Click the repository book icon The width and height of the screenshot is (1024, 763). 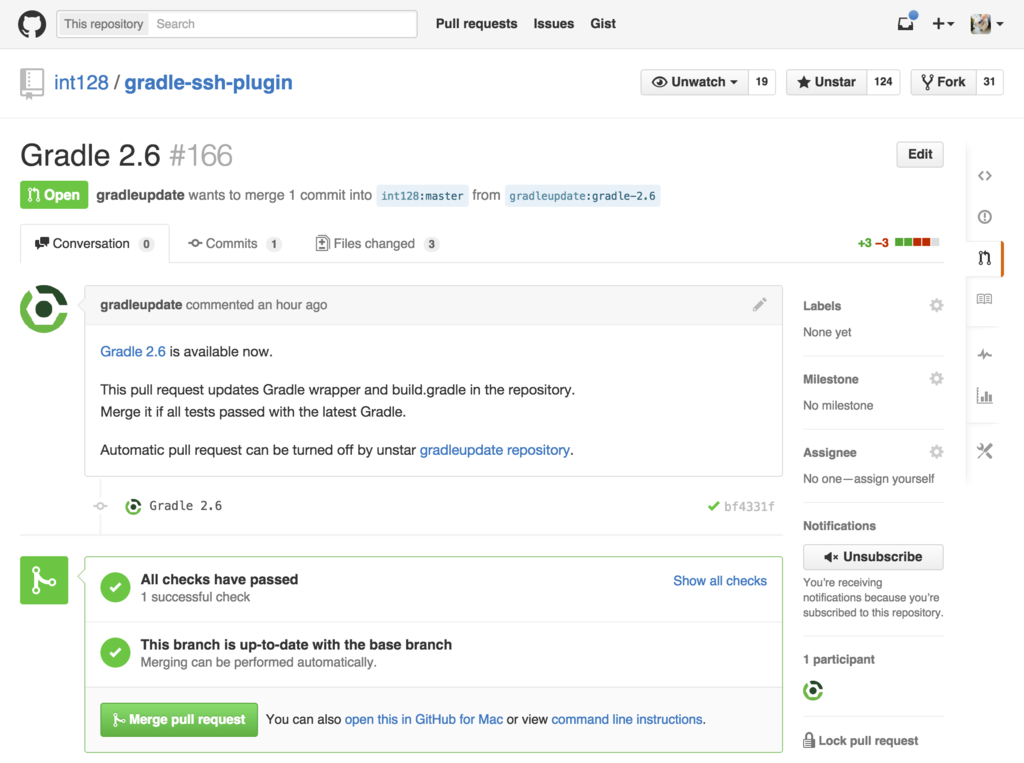click(x=31, y=84)
